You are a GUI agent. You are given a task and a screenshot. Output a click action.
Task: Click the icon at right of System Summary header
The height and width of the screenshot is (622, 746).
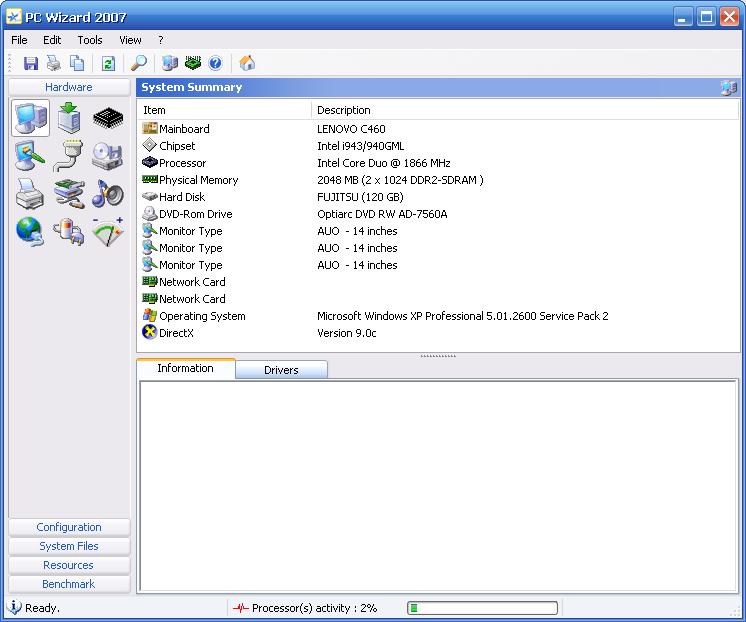pos(728,88)
